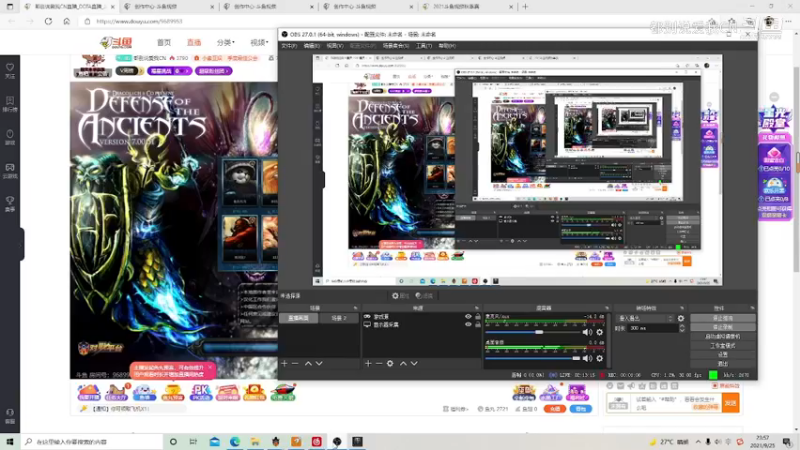The width and height of the screenshot is (800, 450).
Task: Enable Studio Mode in OBS controls
Action: pyautogui.click(x=722, y=345)
